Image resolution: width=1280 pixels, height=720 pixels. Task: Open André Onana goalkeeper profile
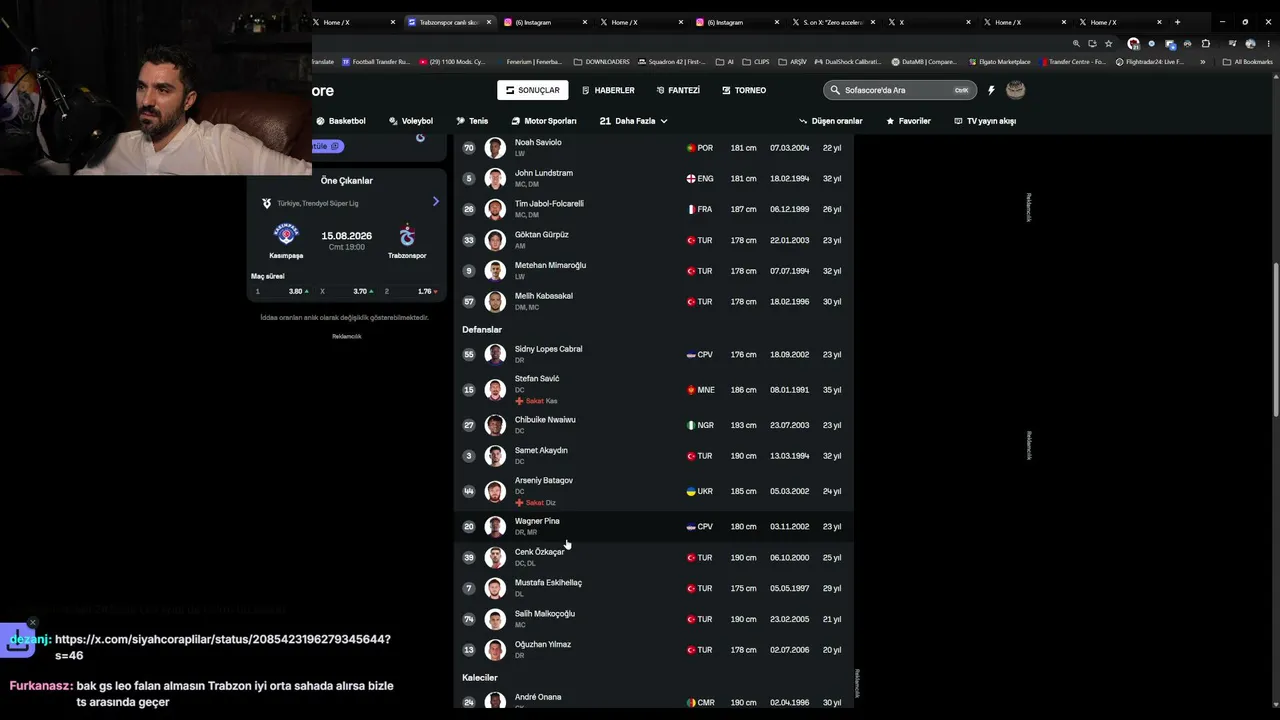click(654, 702)
